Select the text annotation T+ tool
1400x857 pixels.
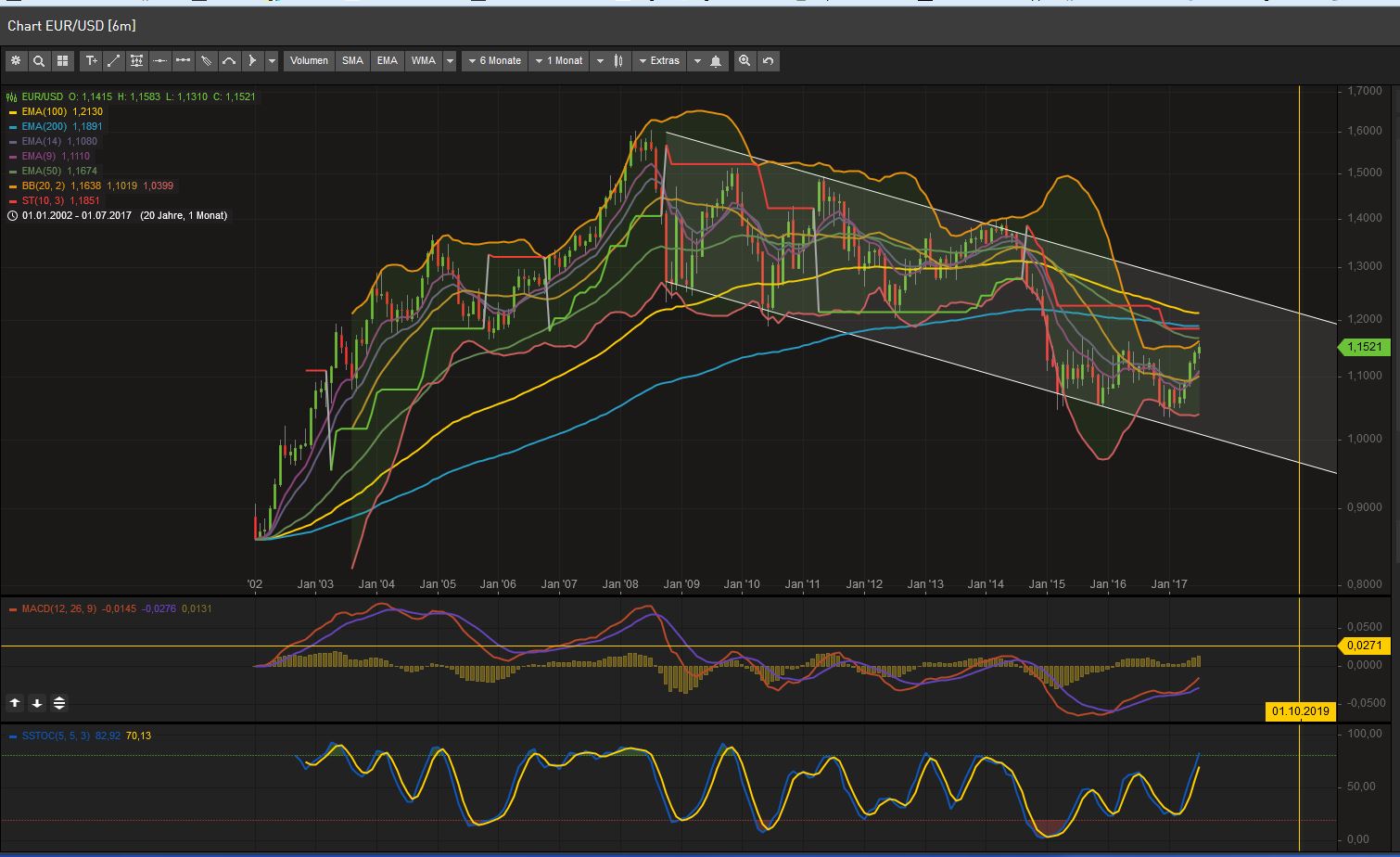tap(91, 60)
